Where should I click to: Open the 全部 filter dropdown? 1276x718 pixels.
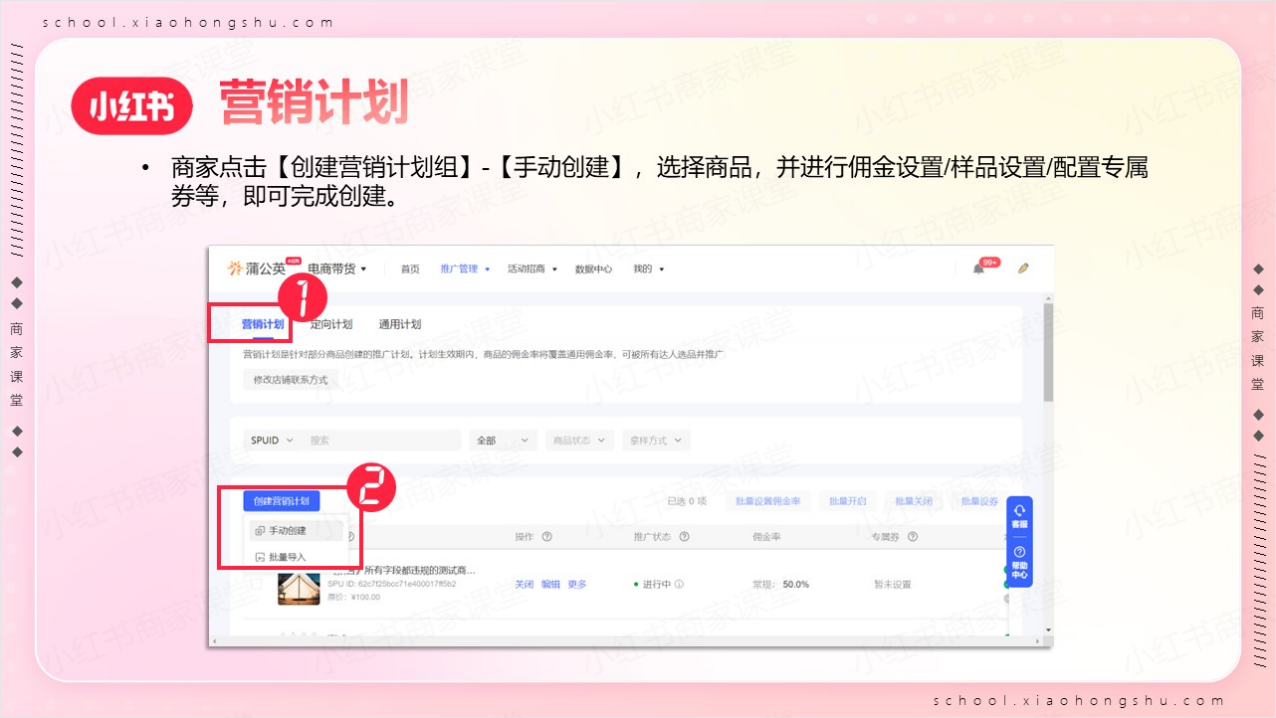[503, 440]
